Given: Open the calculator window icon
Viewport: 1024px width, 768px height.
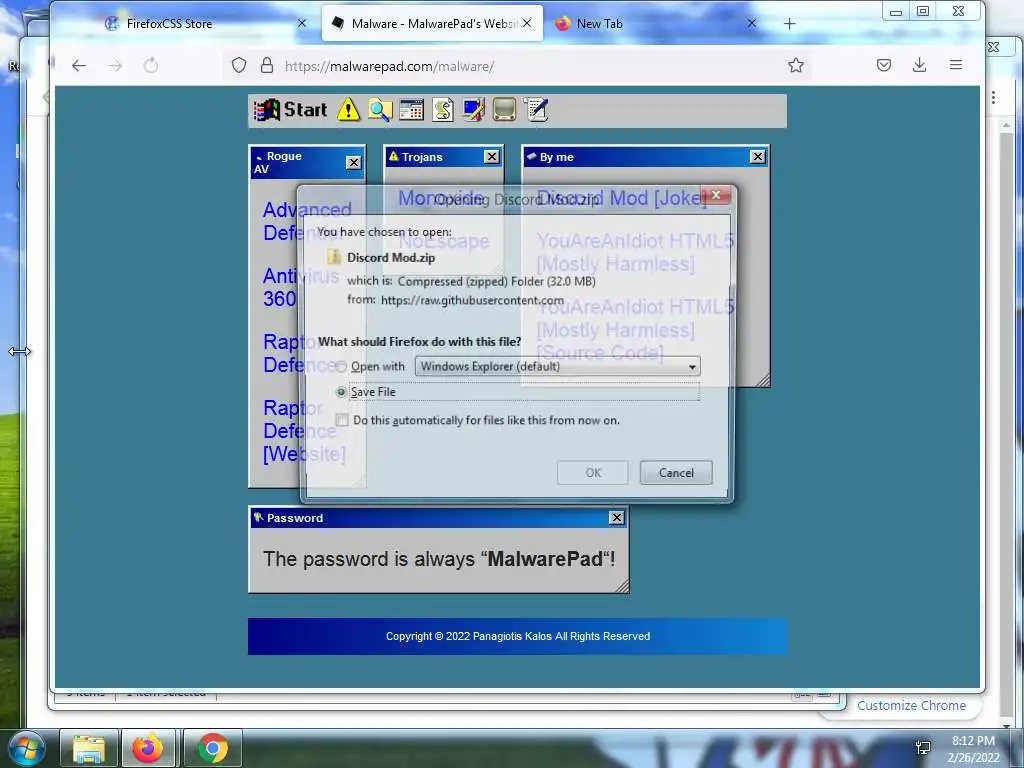Looking at the screenshot, I should click(x=411, y=110).
